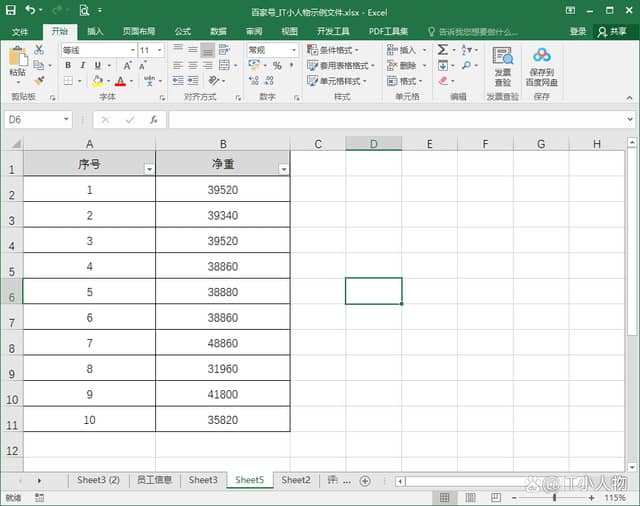Switch to the 插入 ribbon tab
This screenshot has height=506, width=640.
click(x=95, y=31)
